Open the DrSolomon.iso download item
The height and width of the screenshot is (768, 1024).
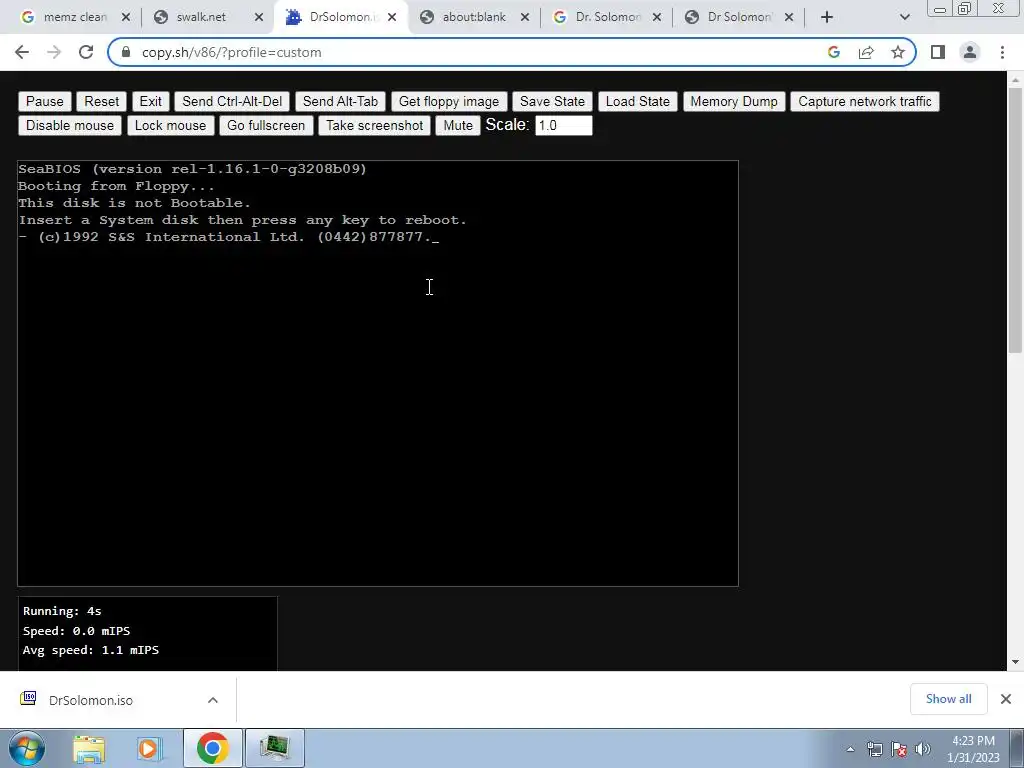tap(90, 700)
